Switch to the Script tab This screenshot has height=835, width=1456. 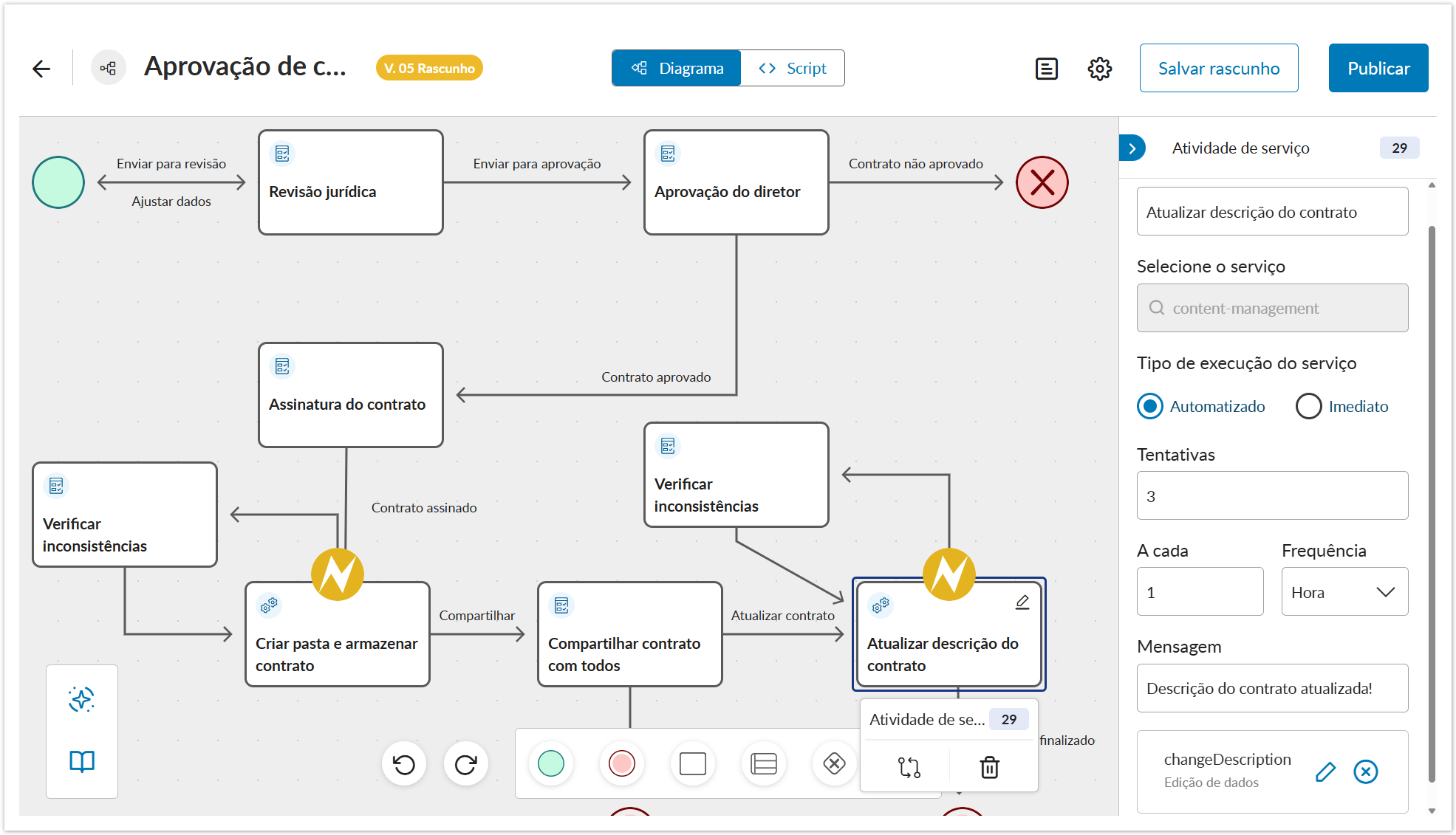(x=793, y=69)
